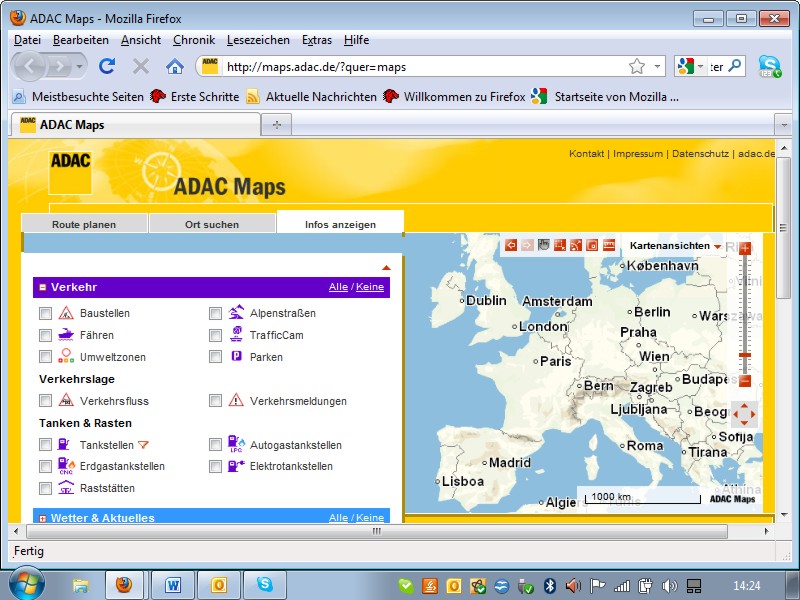Screen dimensions: 800x600
Task: Click the Umweltzonen colored circles icon
Action: (x=66, y=356)
